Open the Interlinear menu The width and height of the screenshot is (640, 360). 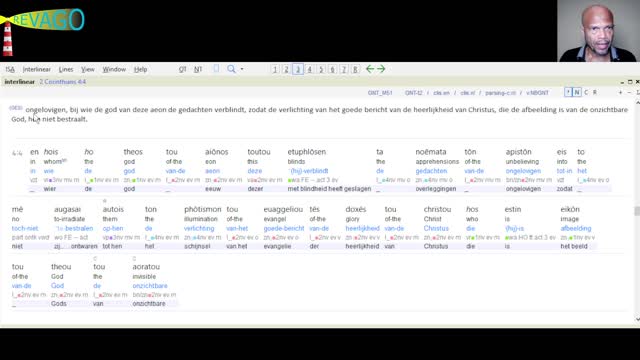click(x=37, y=69)
